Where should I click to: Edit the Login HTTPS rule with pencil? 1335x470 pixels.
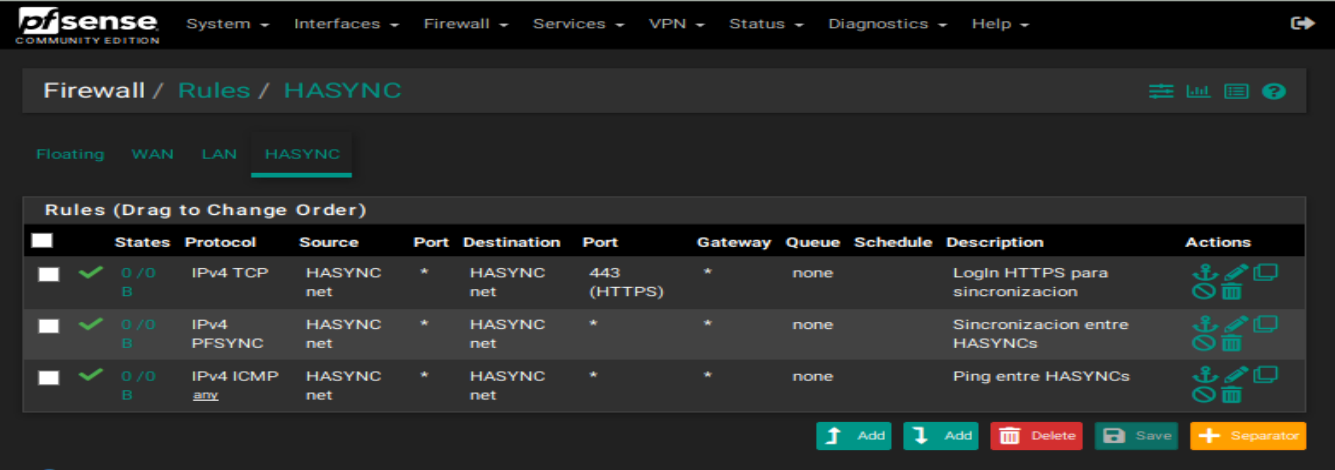[x=1236, y=272]
